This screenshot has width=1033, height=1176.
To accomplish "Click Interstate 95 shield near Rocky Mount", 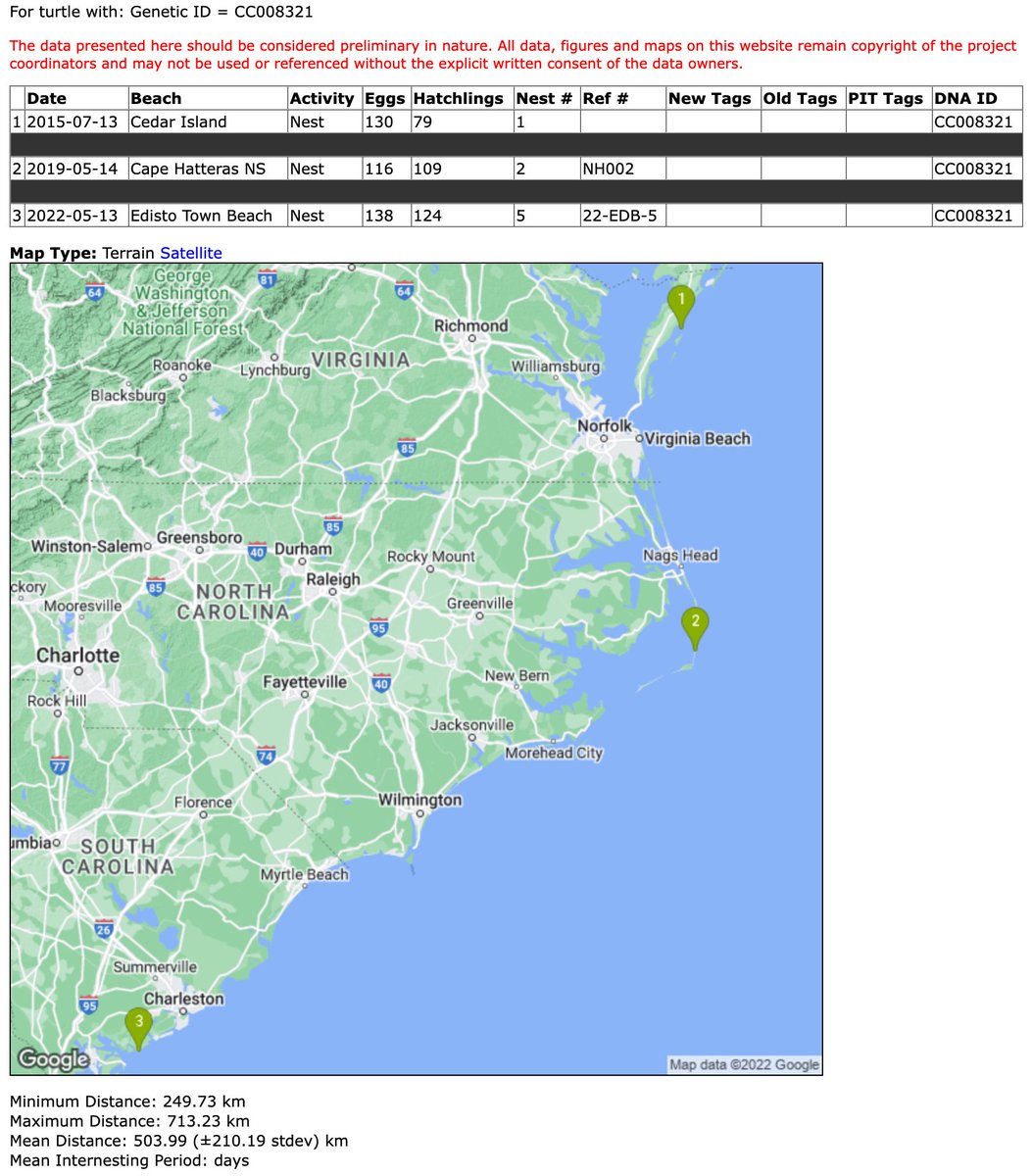I will pyautogui.click(x=379, y=626).
